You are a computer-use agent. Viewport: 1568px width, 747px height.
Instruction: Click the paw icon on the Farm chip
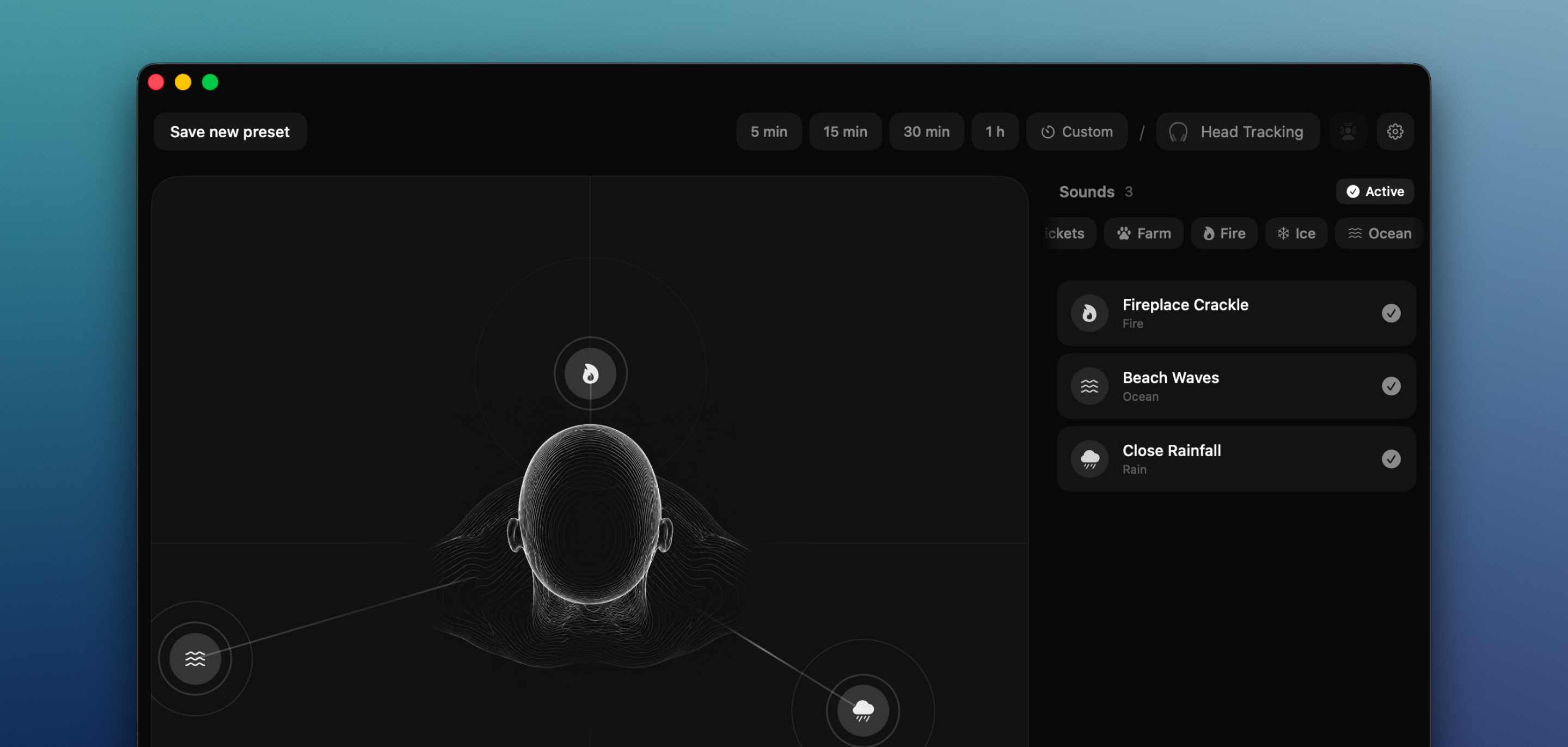point(1124,233)
